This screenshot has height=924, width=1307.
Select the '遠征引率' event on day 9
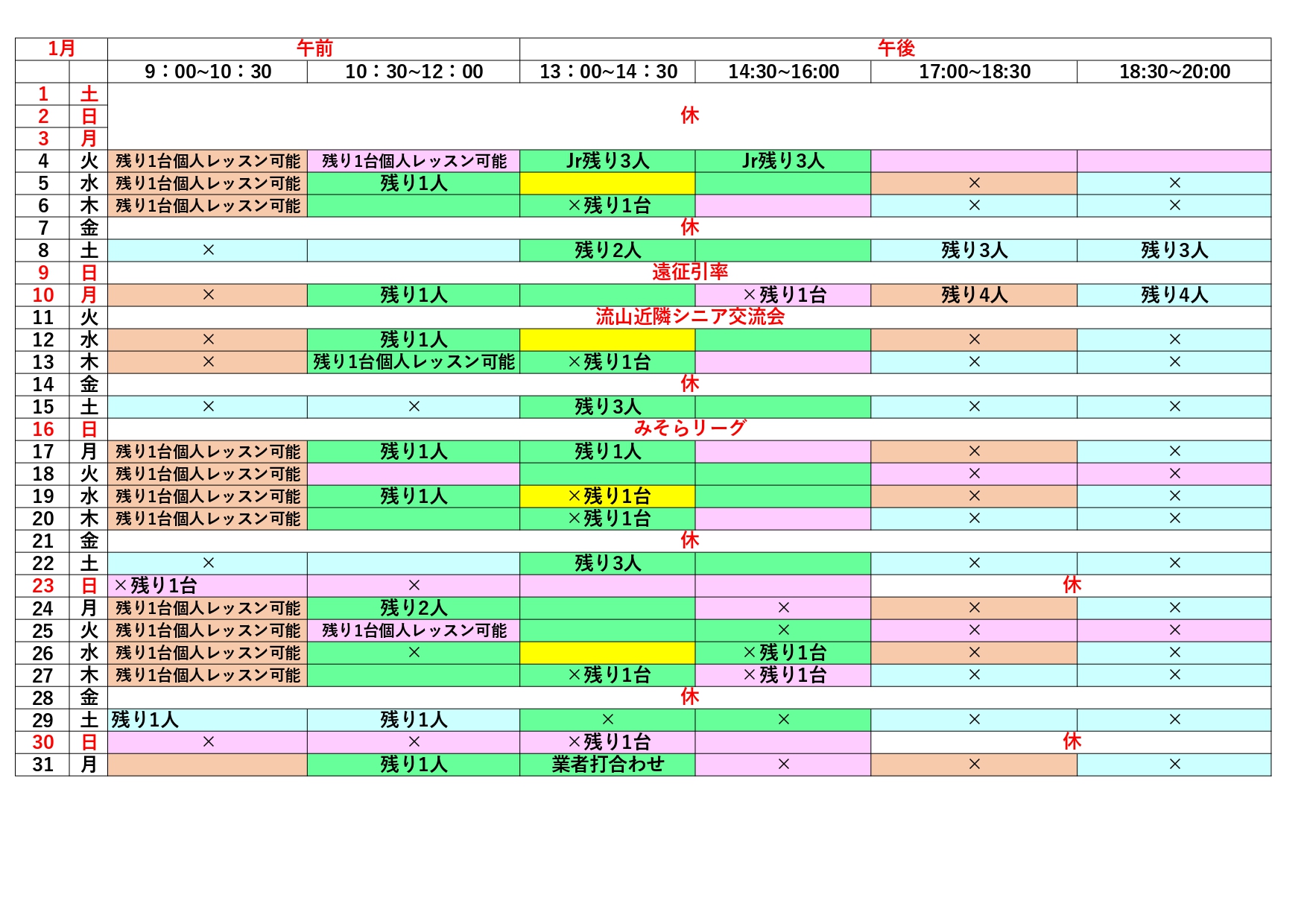tap(690, 272)
